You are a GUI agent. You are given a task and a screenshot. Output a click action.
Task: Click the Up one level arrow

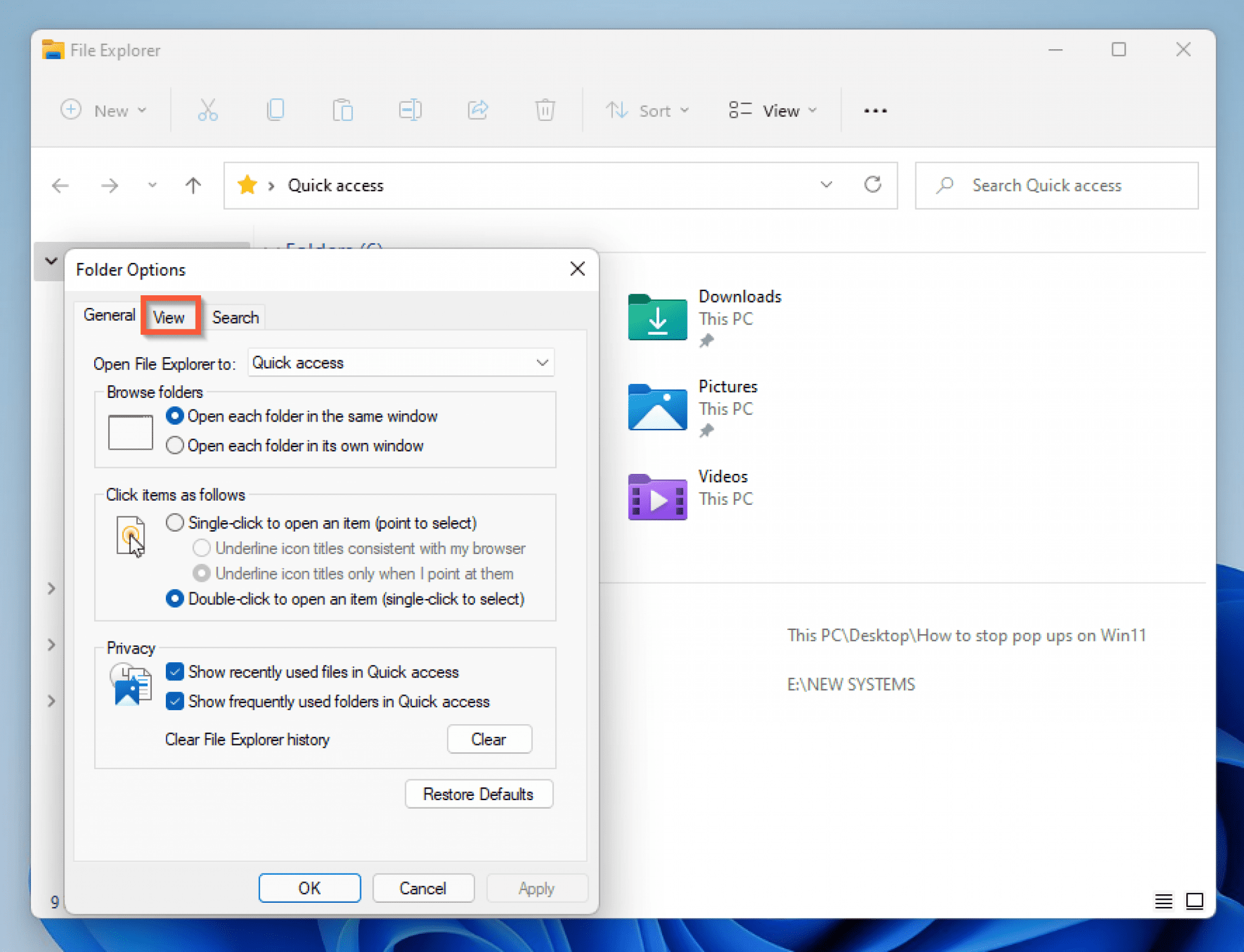193,185
